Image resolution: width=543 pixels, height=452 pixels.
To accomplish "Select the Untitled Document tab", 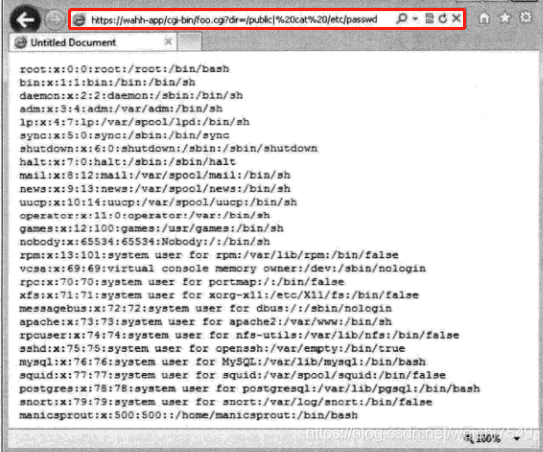I will pyautogui.click(x=94, y=42).
